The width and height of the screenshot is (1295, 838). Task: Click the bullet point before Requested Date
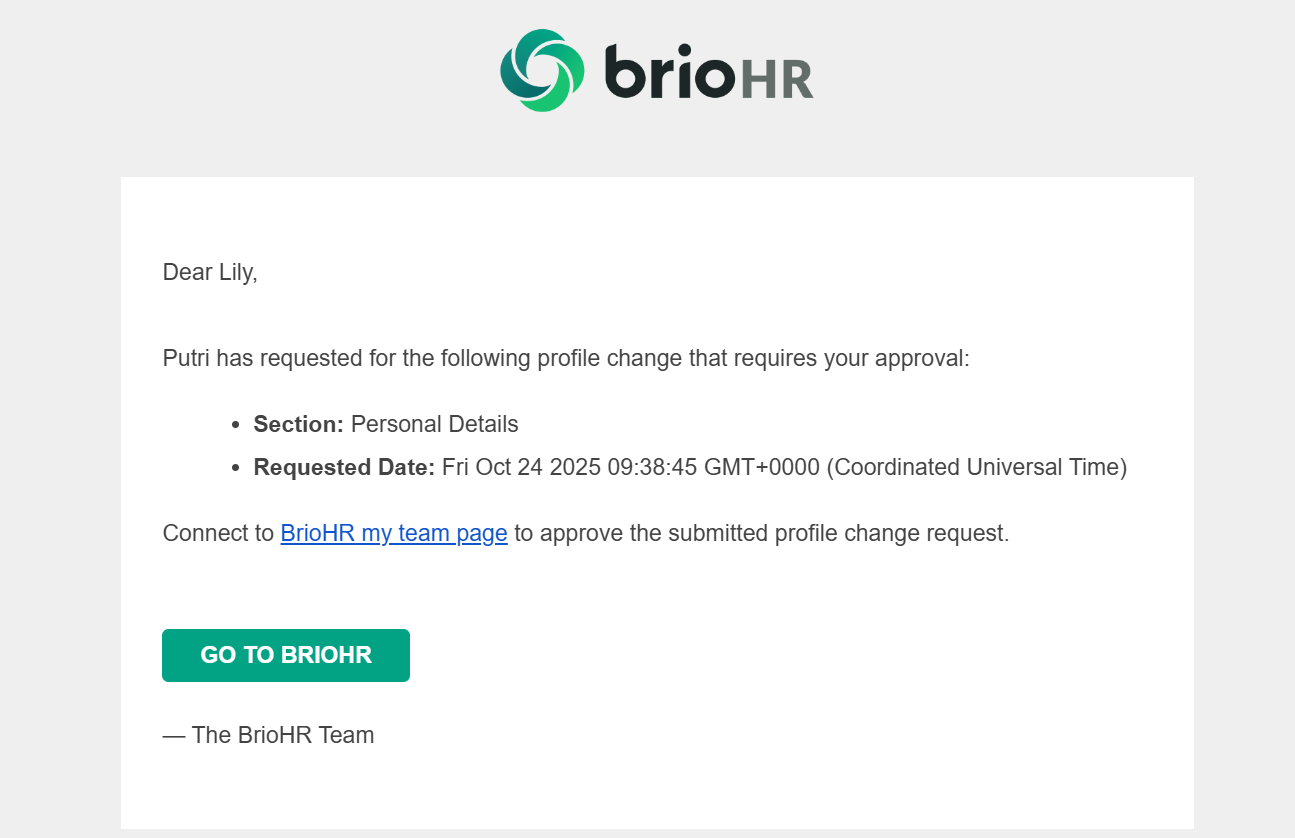[x=235, y=468]
